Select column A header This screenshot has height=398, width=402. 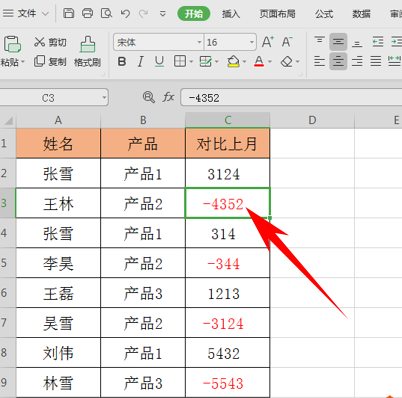pos(58,120)
